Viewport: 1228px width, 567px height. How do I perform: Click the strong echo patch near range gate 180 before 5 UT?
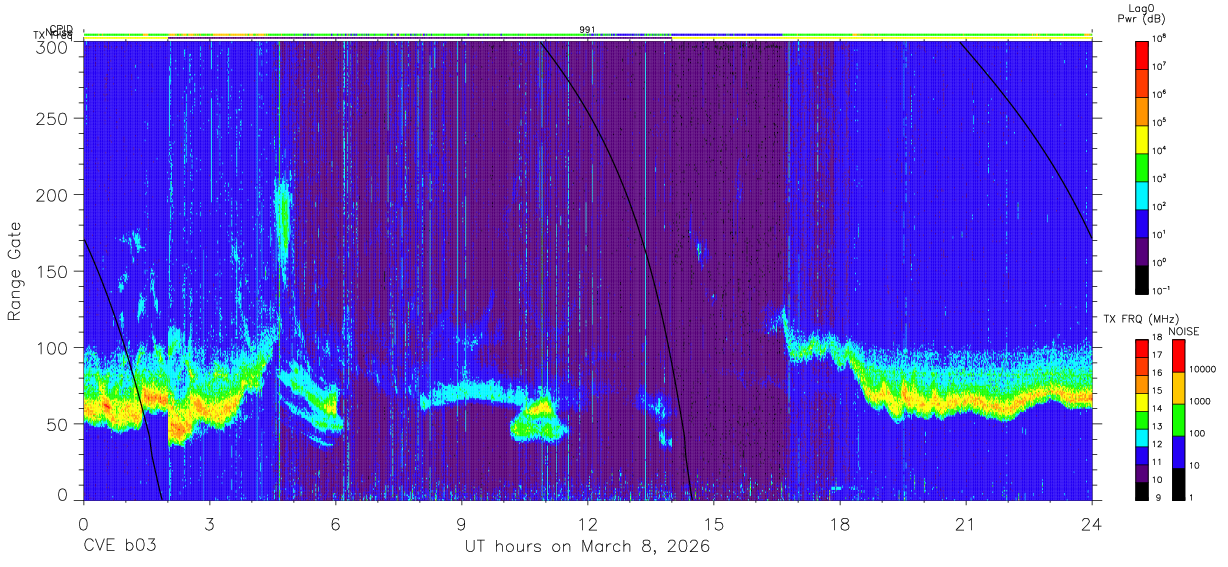[283, 218]
